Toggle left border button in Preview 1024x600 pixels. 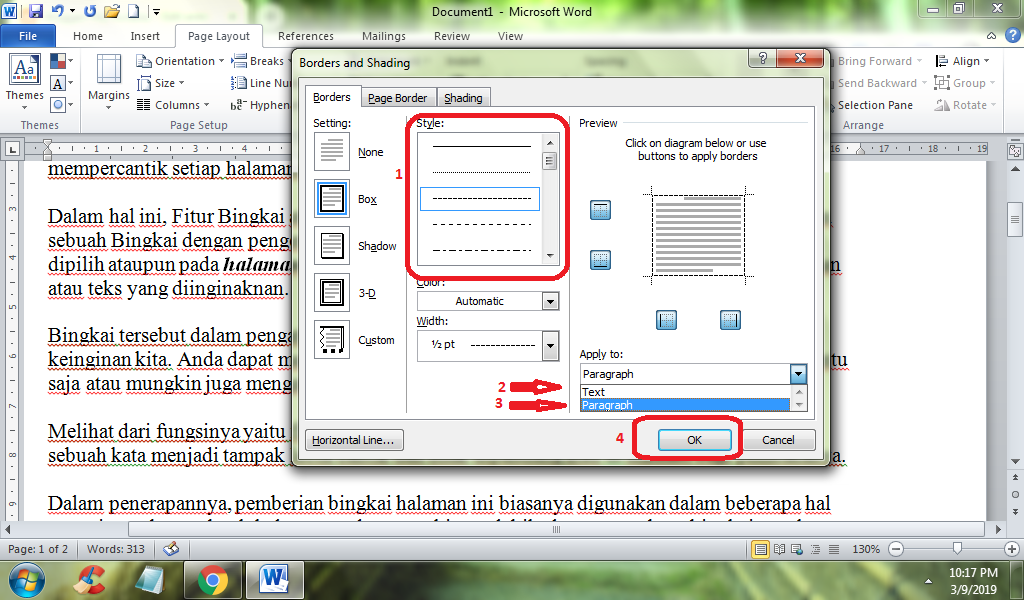(x=666, y=320)
